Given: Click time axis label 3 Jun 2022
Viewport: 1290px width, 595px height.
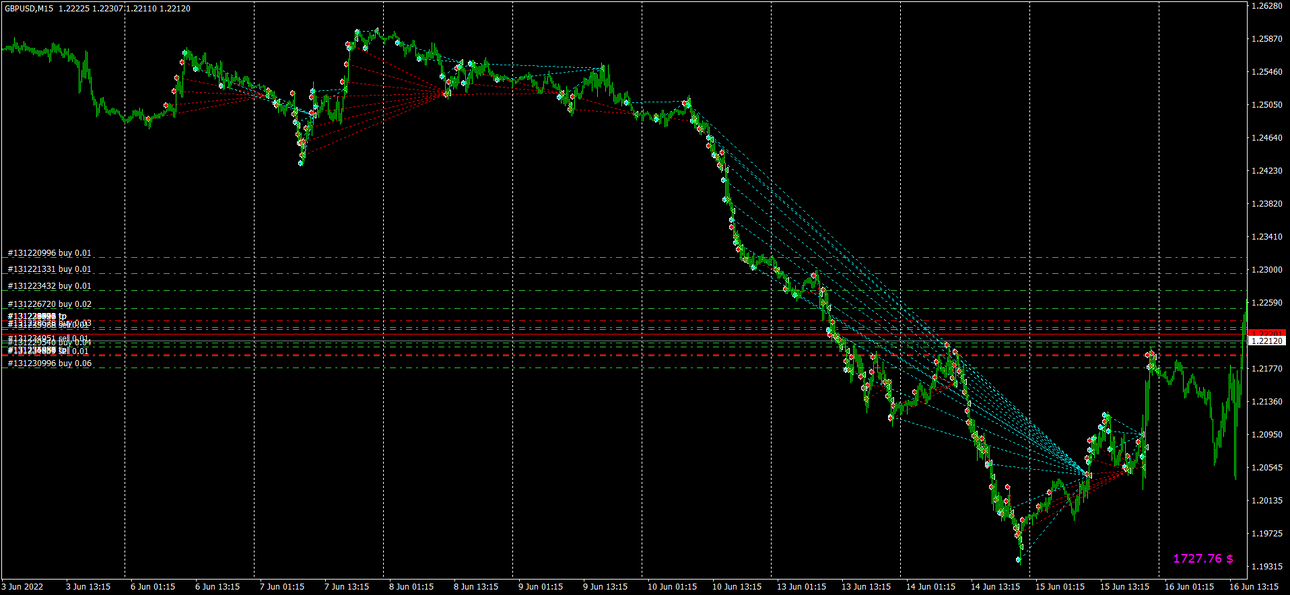Looking at the screenshot, I should (x=23, y=587).
